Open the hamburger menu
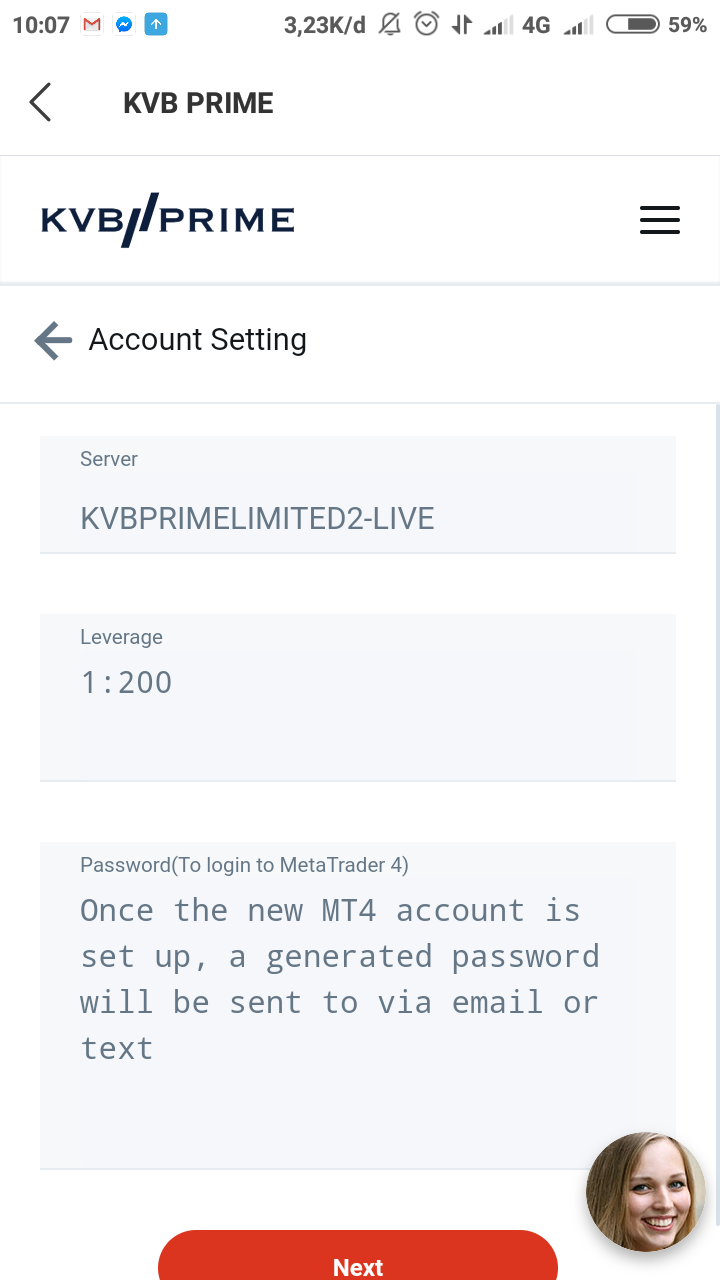720x1280 pixels. pos(660,220)
